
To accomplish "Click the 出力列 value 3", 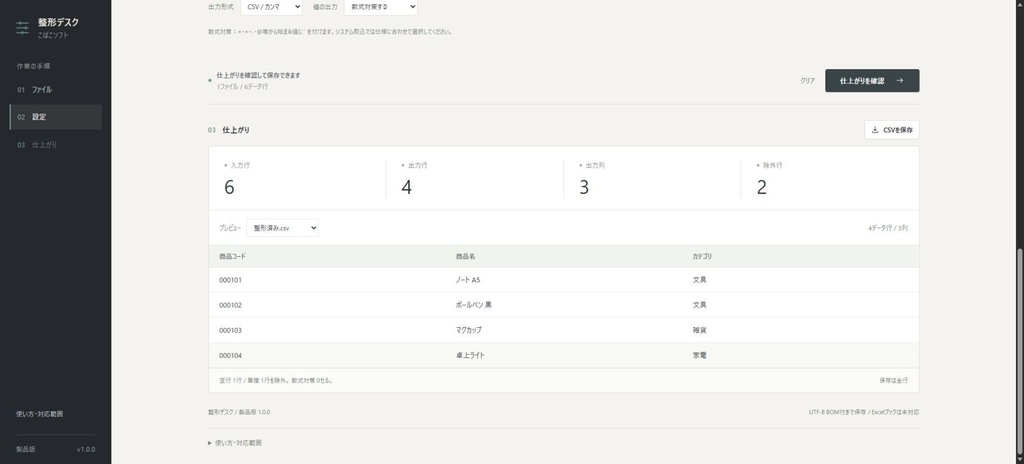I will click(x=584, y=188).
